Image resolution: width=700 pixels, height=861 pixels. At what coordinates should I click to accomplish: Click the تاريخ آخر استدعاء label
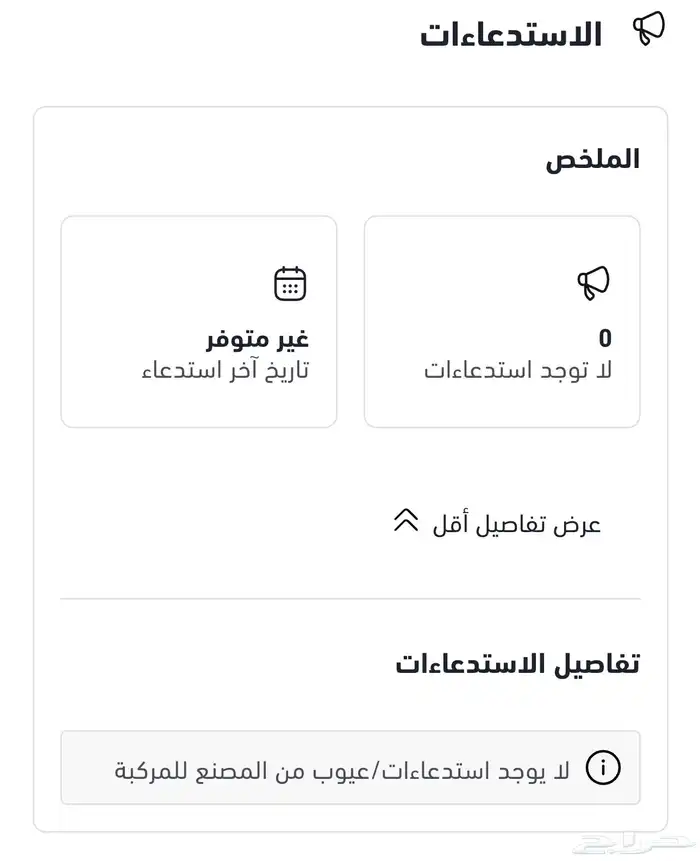225,370
